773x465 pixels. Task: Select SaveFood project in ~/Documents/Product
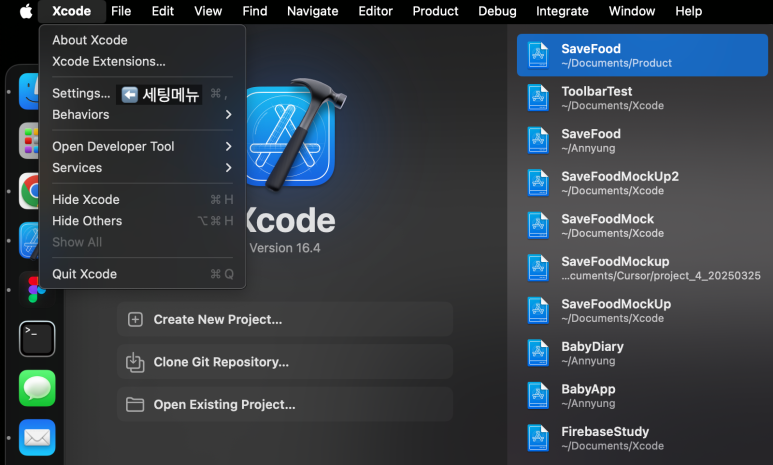(x=642, y=55)
